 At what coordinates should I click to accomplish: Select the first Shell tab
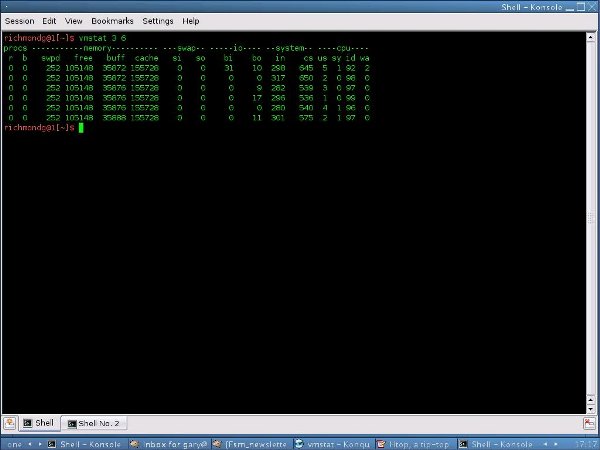(x=40, y=423)
